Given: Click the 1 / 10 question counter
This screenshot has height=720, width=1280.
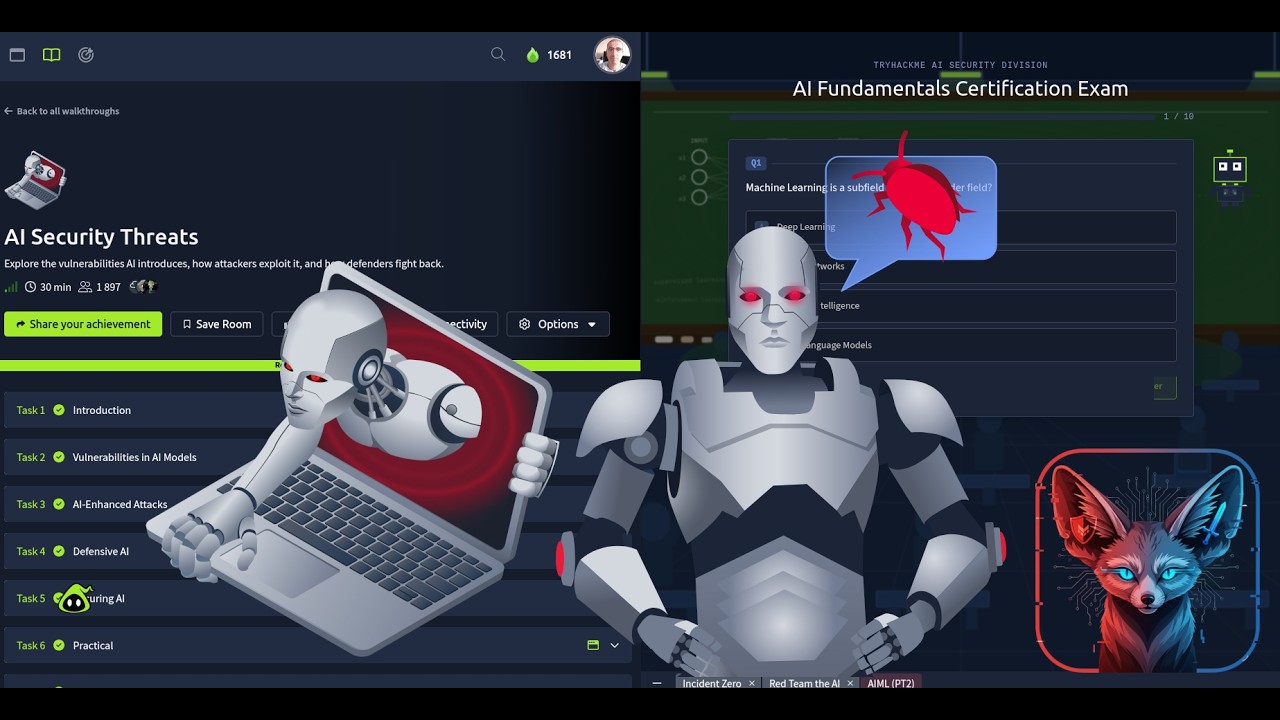Looking at the screenshot, I should [x=1178, y=116].
